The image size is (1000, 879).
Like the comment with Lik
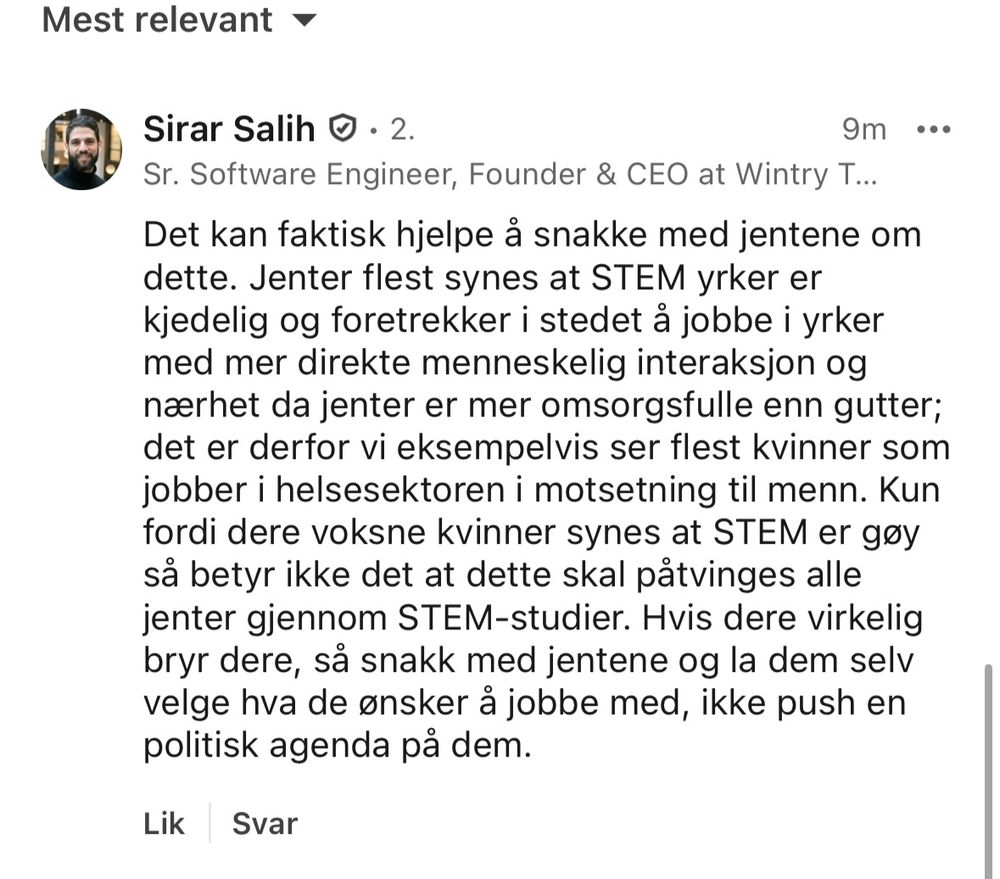coord(164,824)
